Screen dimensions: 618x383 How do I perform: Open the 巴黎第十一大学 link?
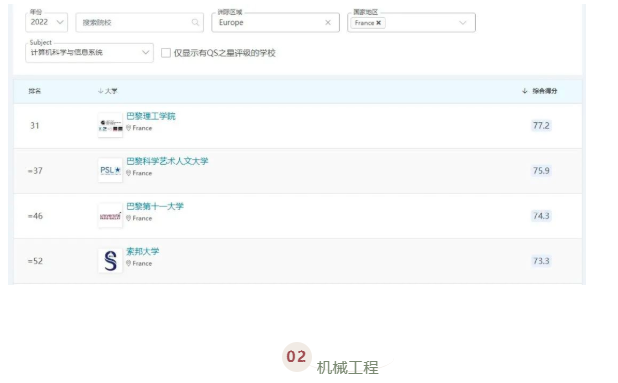tap(155, 206)
